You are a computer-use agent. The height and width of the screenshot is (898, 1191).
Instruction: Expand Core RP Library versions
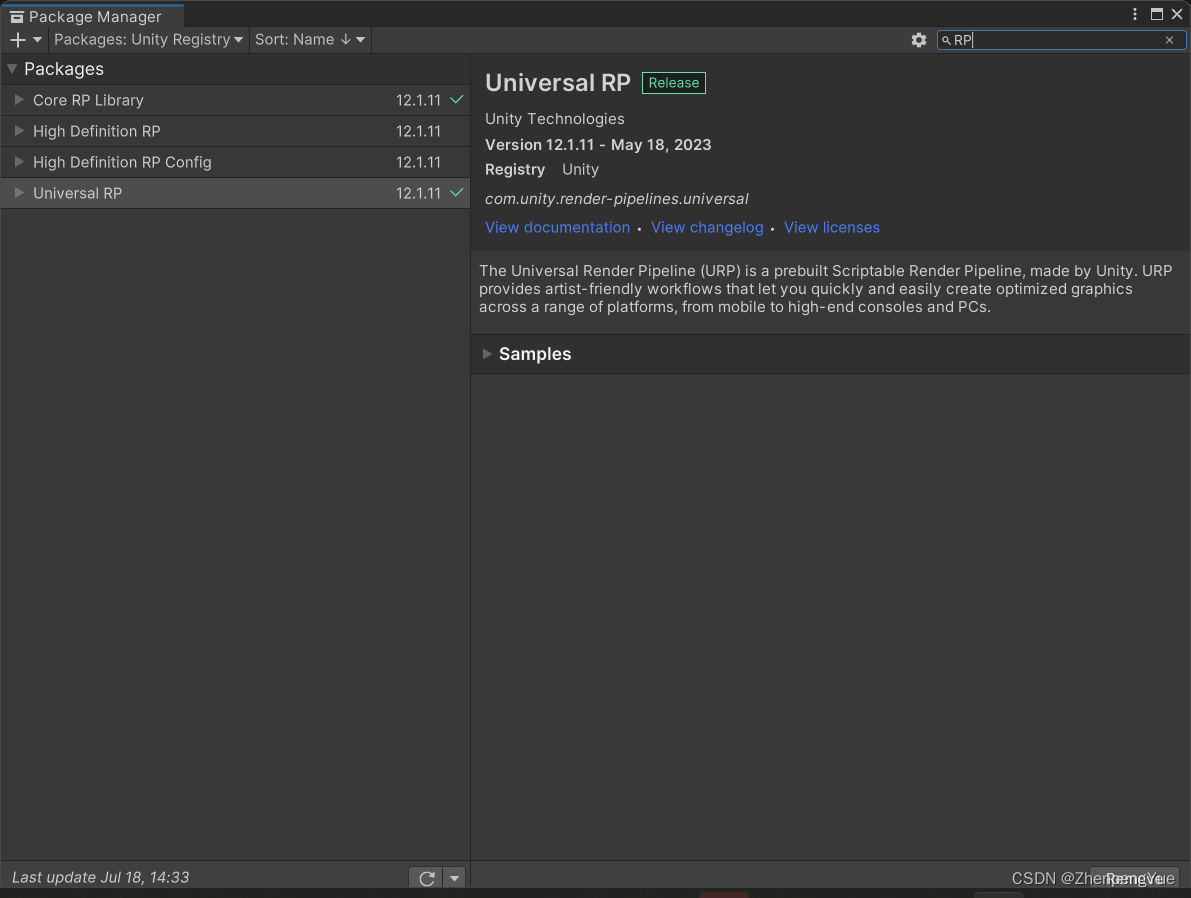tap(19, 100)
